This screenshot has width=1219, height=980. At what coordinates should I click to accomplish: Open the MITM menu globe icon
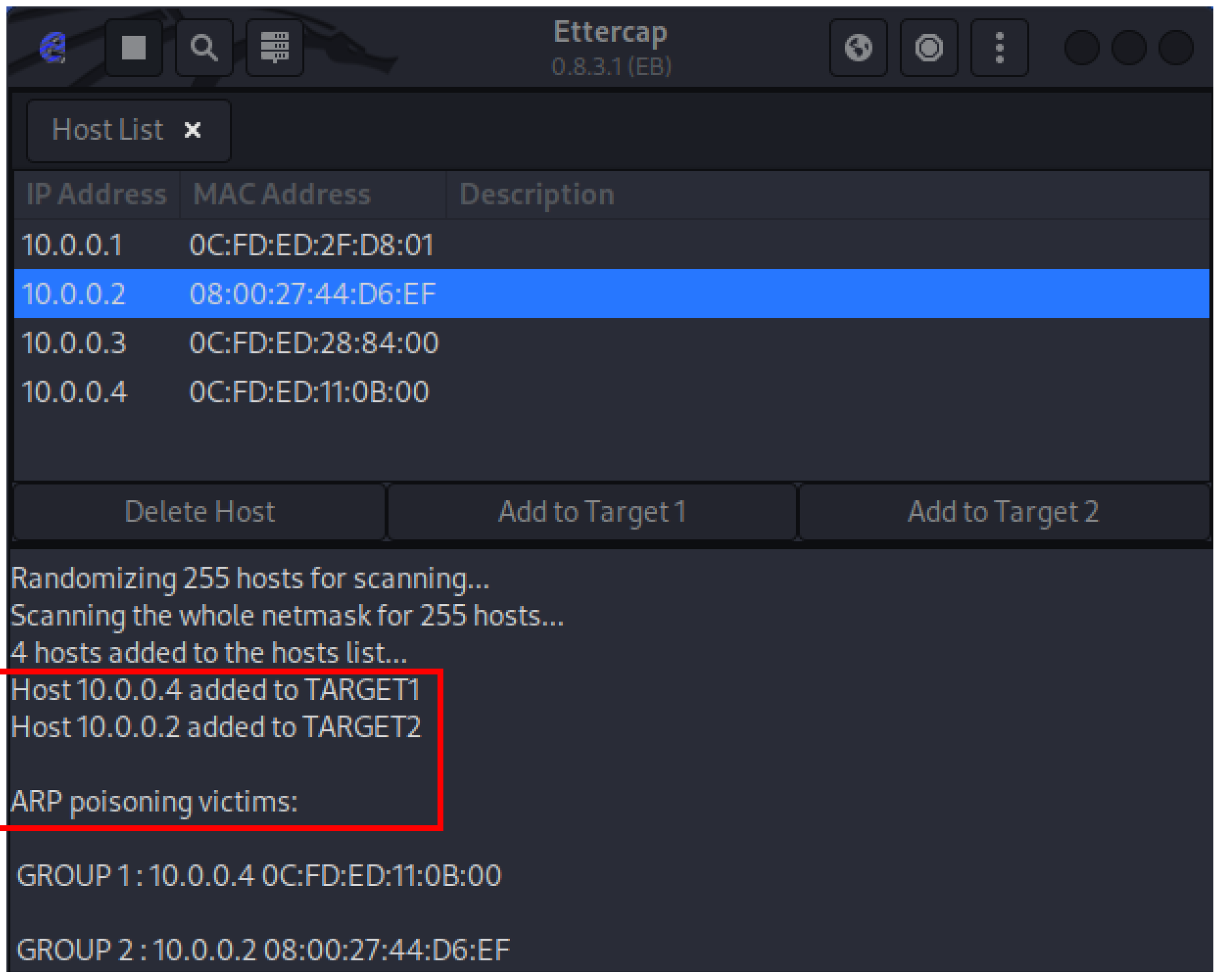(x=858, y=48)
